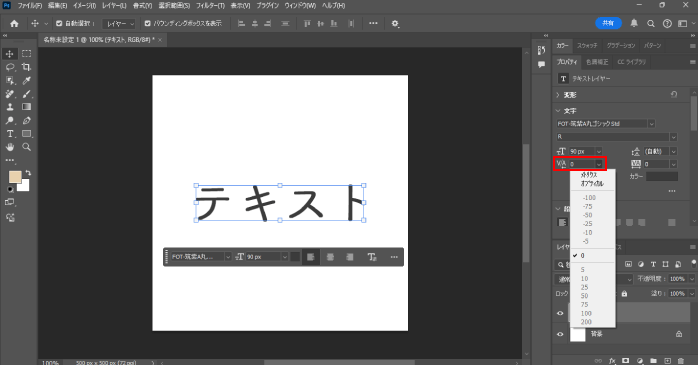Select the Dodge tool
The width and height of the screenshot is (698, 365).
pyautogui.click(x=10, y=121)
